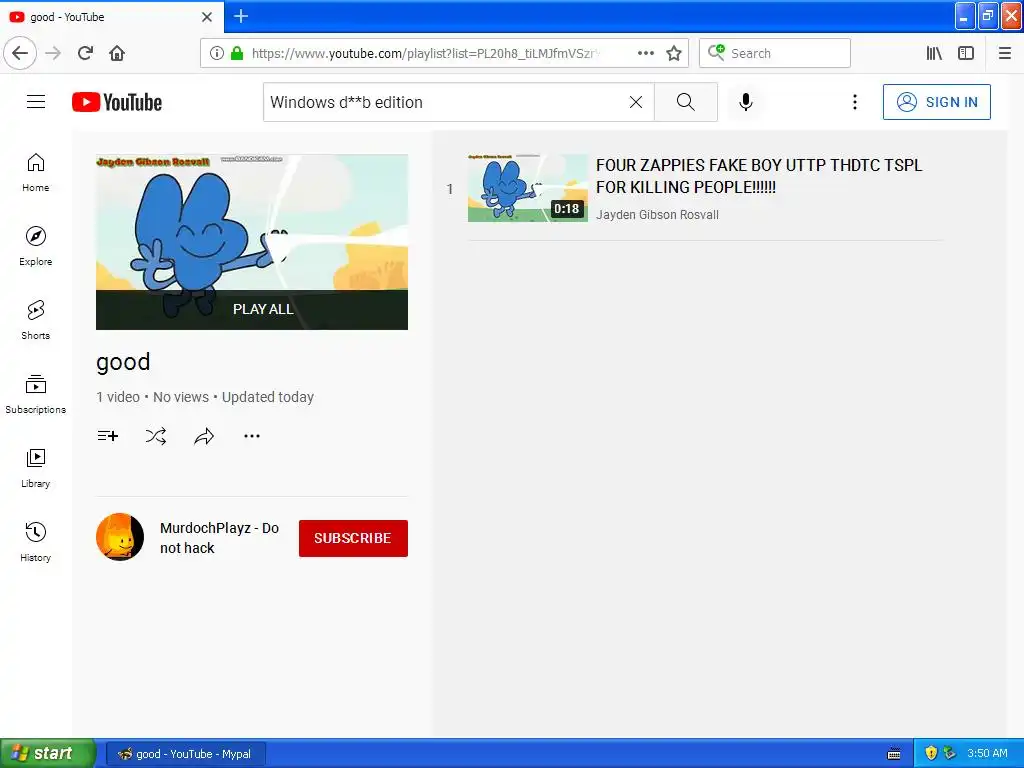Open playlist more options three dots
The image size is (1024, 768).
(251, 436)
